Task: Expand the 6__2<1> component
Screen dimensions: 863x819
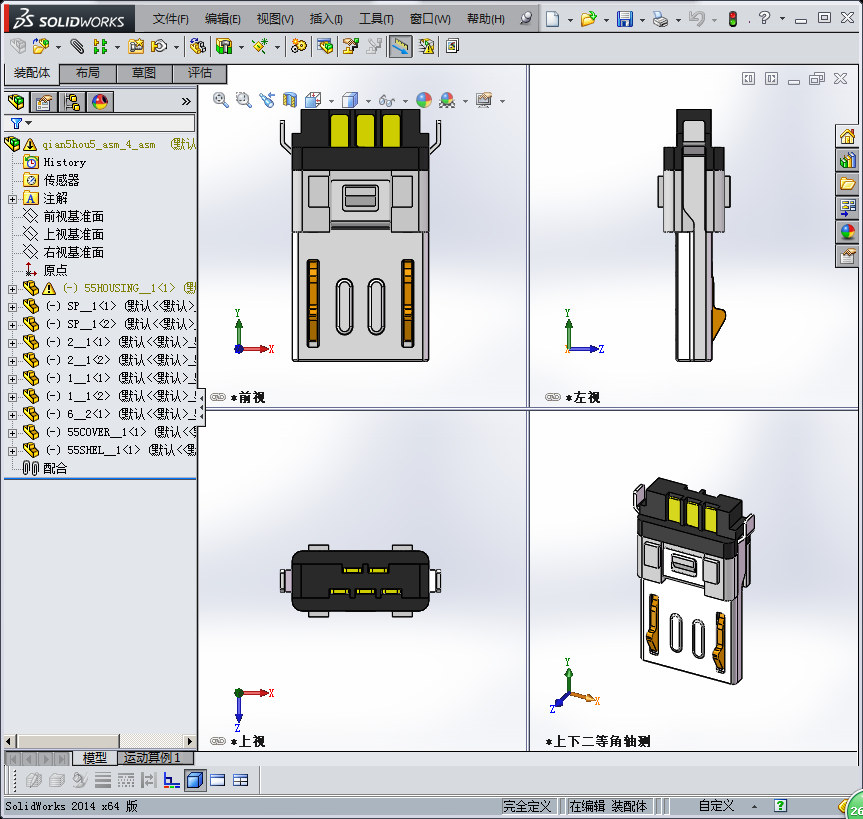Action: [x=12, y=415]
